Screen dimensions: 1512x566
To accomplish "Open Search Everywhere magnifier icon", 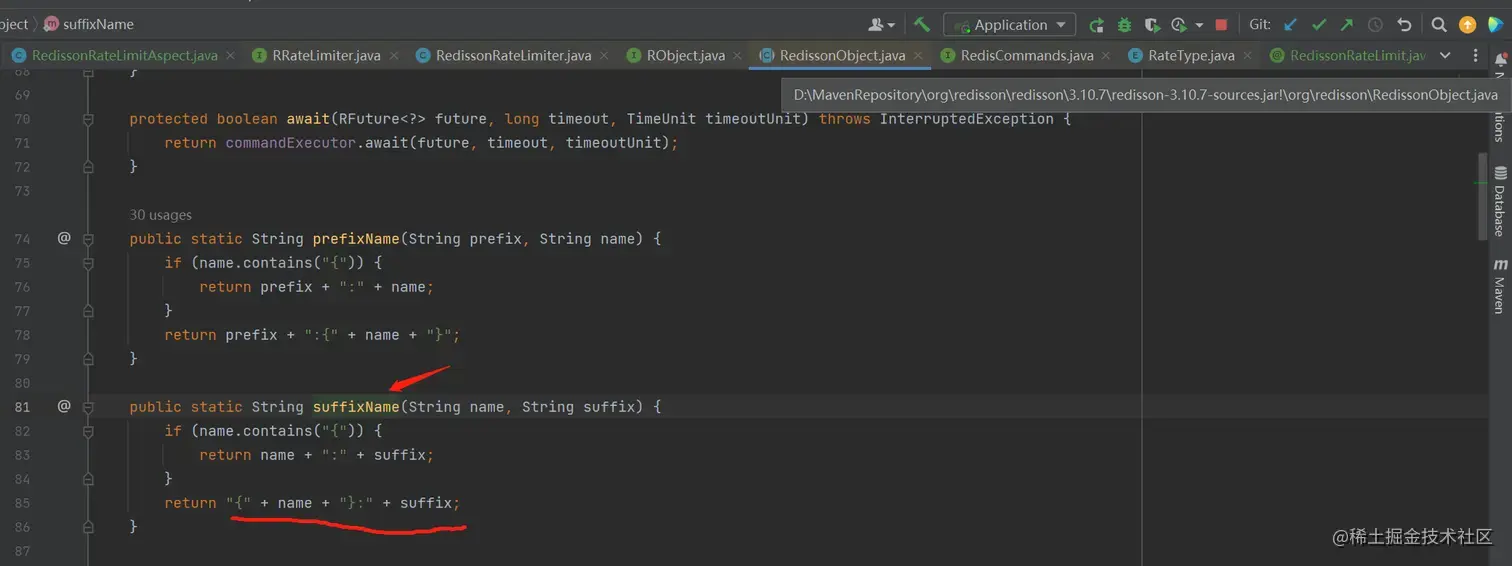I will click(1438, 25).
